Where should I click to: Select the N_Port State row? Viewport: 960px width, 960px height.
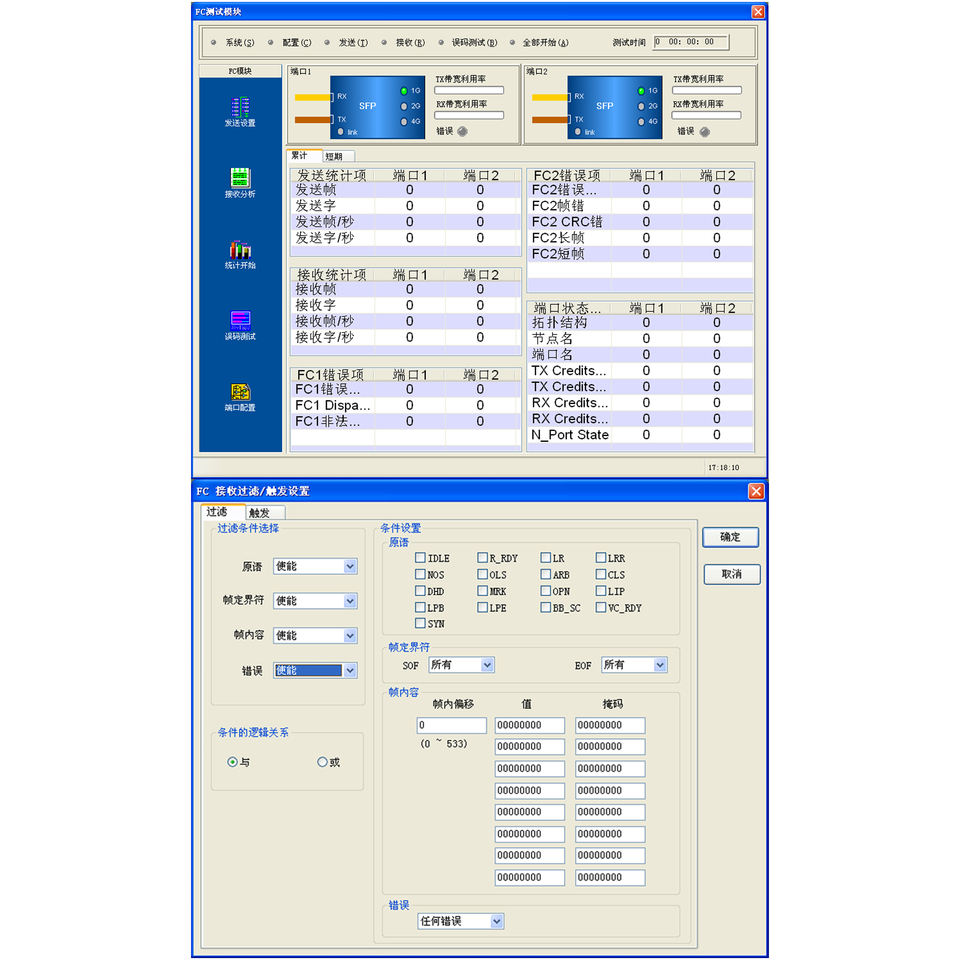(640, 435)
